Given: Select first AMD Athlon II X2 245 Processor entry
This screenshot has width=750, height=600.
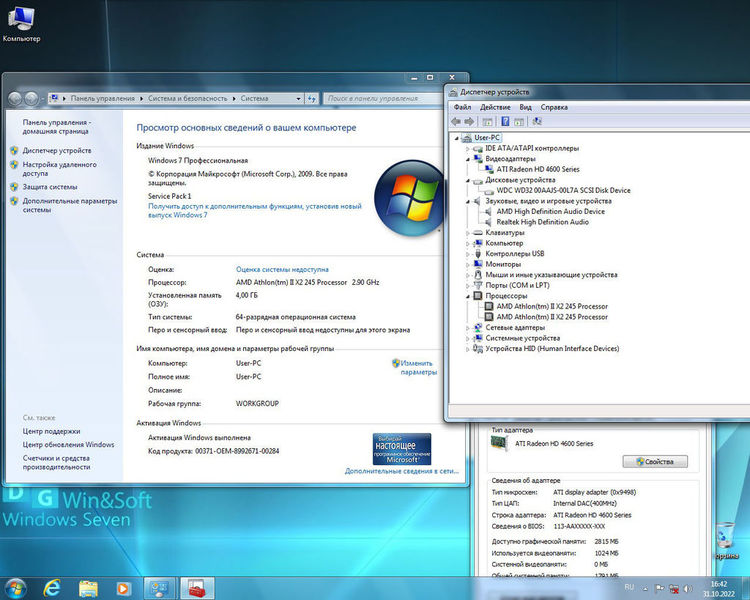Looking at the screenshot, I should pyautogui.click(x=552, y=306).
